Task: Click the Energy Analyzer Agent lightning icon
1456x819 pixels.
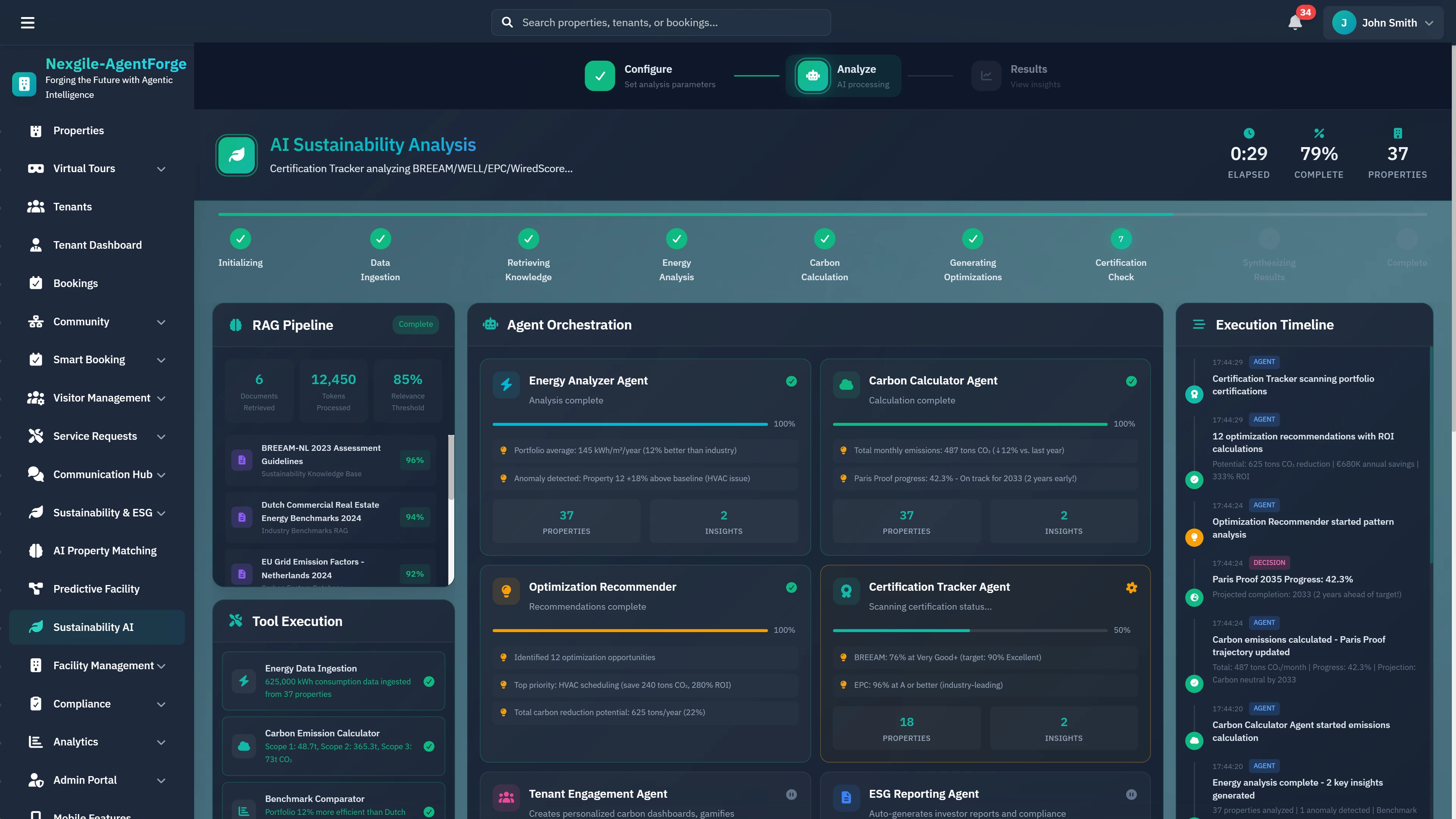Action: [x=506, y=385]
